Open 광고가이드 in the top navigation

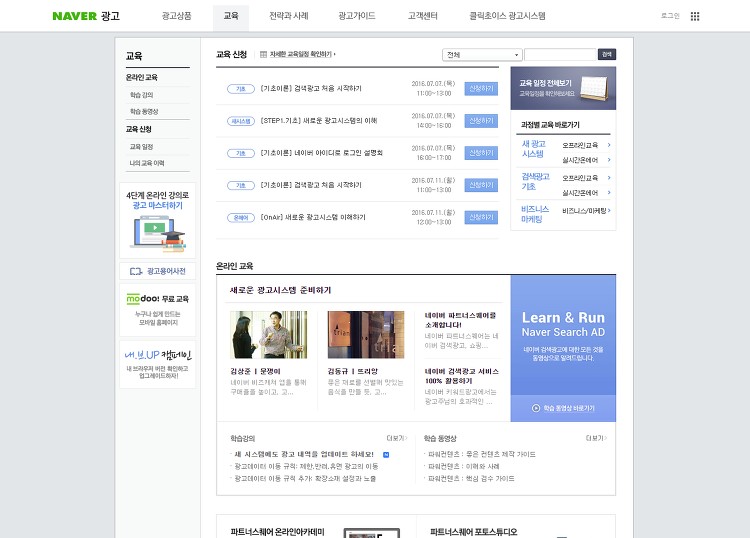coord(357,16)
